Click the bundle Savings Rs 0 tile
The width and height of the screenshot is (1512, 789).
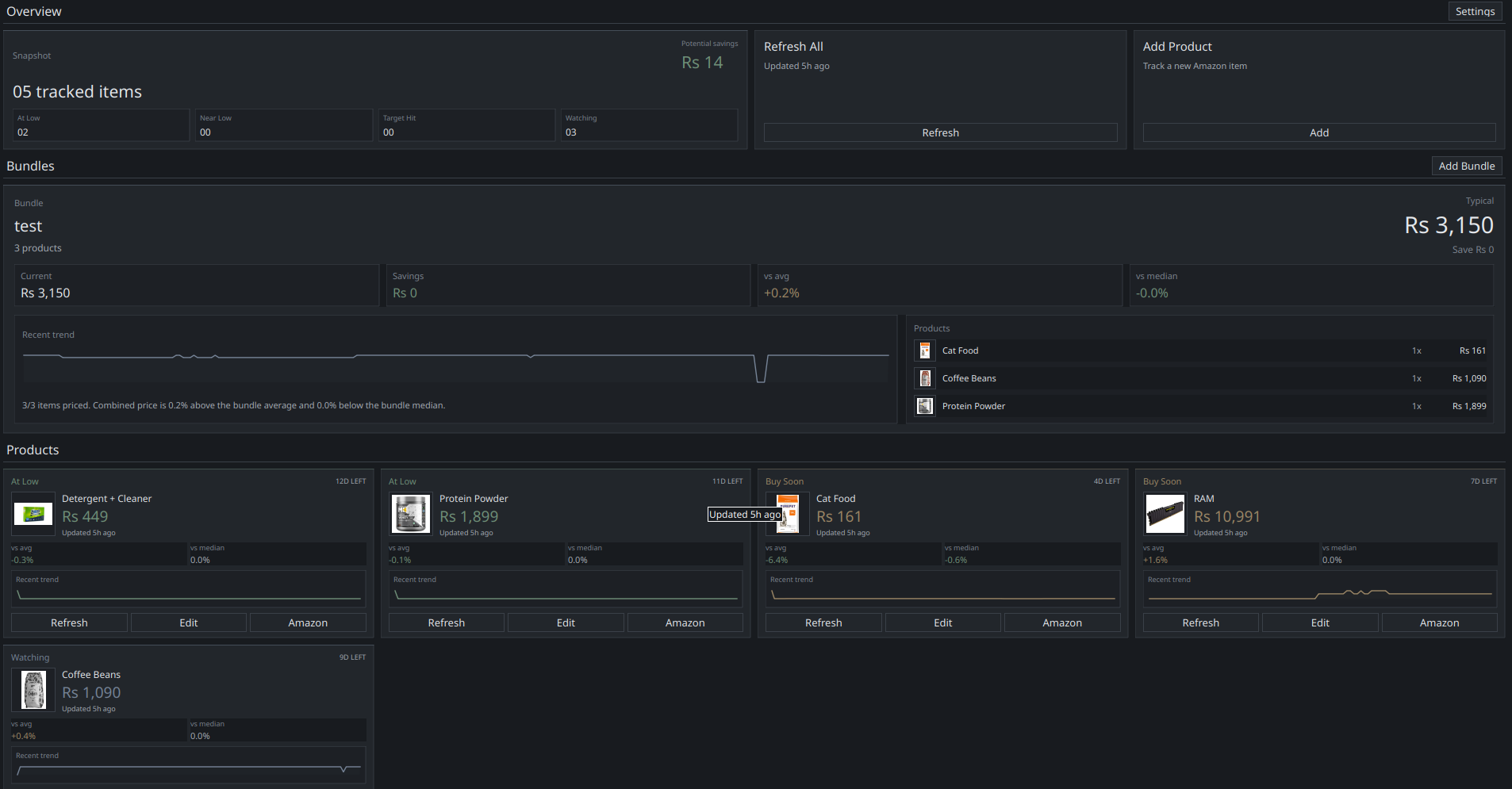(568, 285)
